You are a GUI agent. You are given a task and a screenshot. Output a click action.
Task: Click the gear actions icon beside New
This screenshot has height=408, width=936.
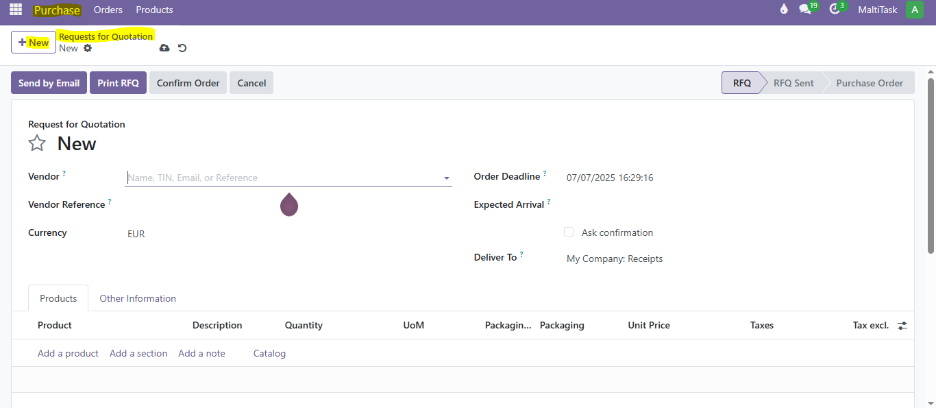(x=88, y=48)
